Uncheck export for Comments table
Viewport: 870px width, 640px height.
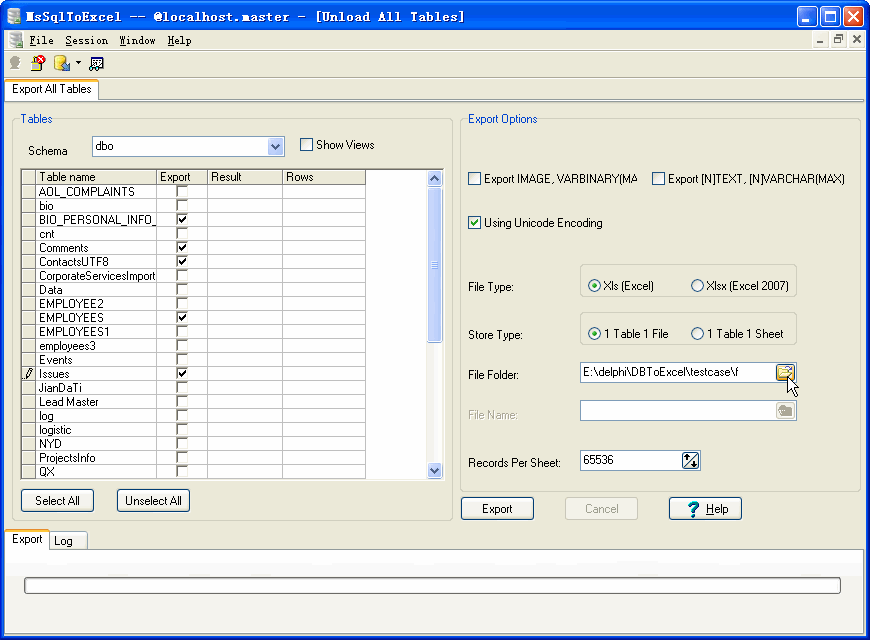click(x=181, y=248)
